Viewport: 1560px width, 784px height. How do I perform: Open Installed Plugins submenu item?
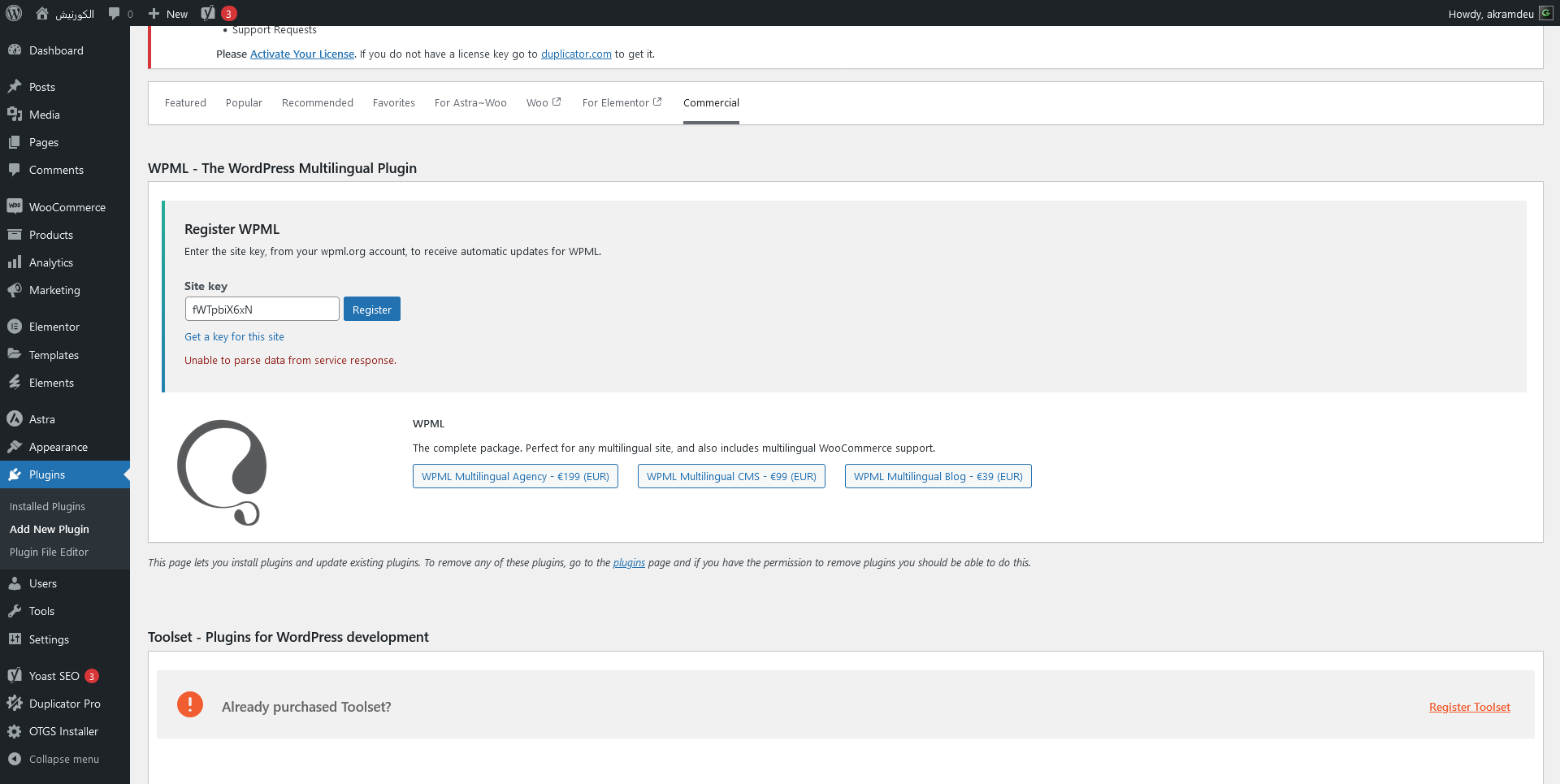point(47,506)
